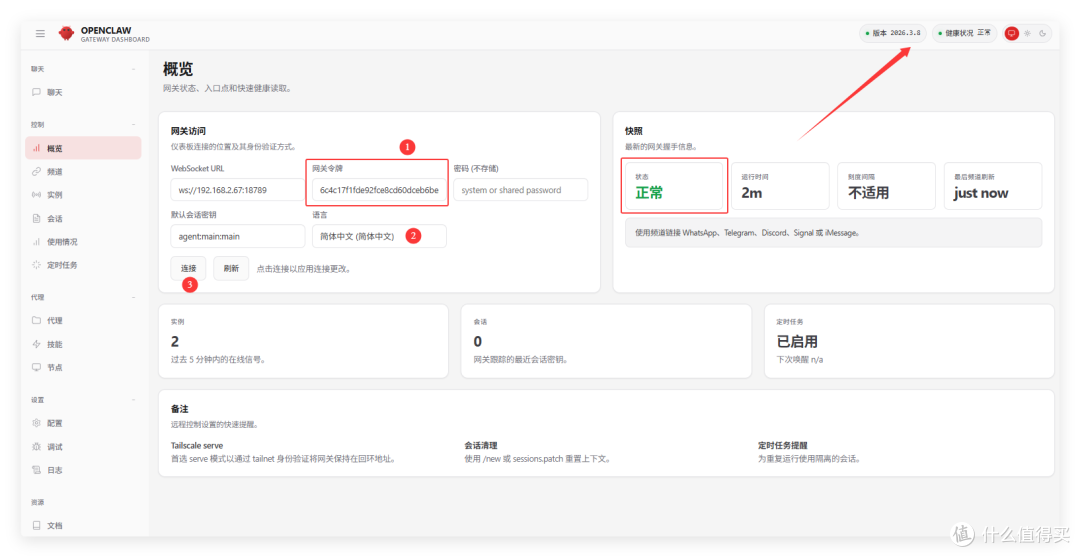
Task: Click the Tailscale serve note heading
Action: [197, 445]
